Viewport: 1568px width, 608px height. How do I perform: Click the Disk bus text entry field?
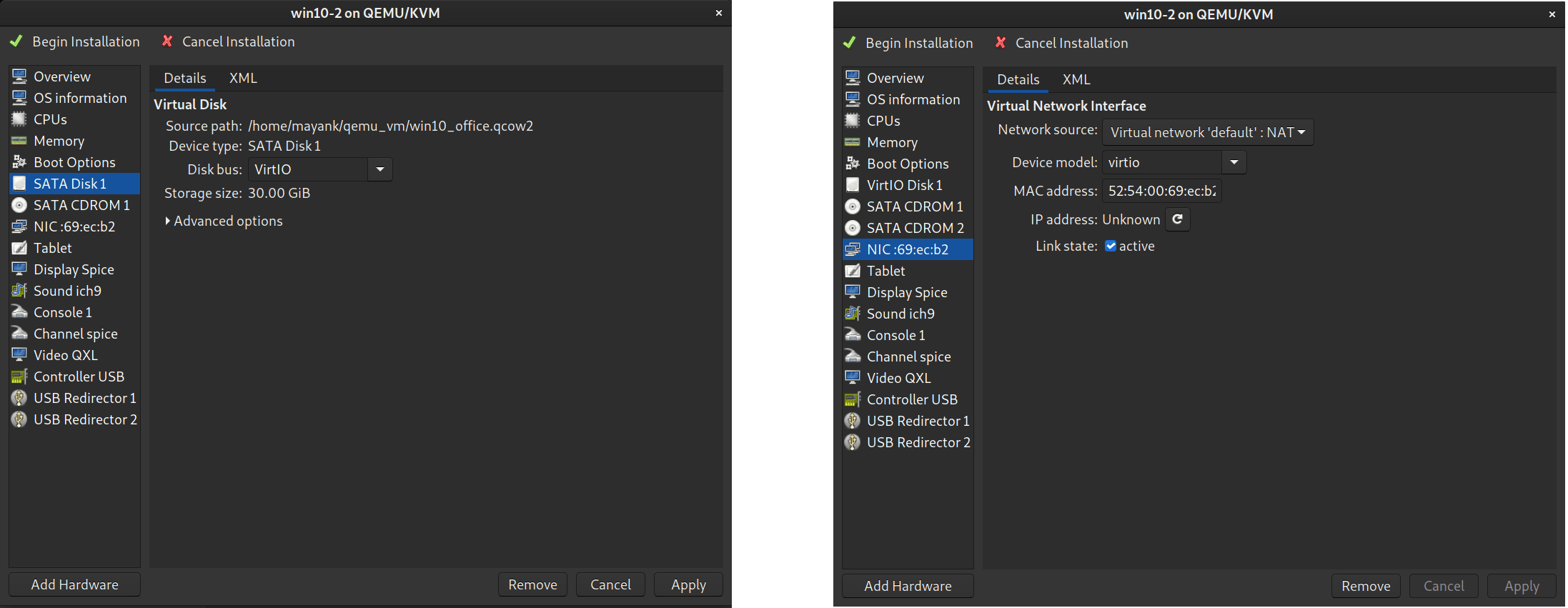308,169
